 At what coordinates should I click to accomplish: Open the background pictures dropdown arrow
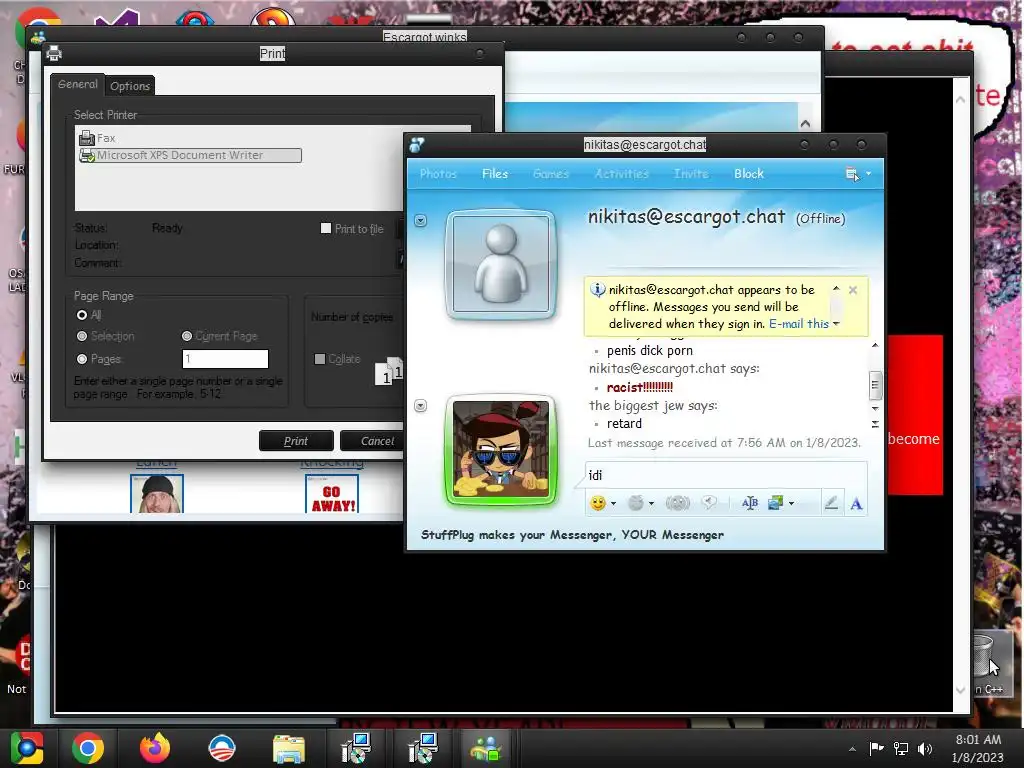[792, 504]
